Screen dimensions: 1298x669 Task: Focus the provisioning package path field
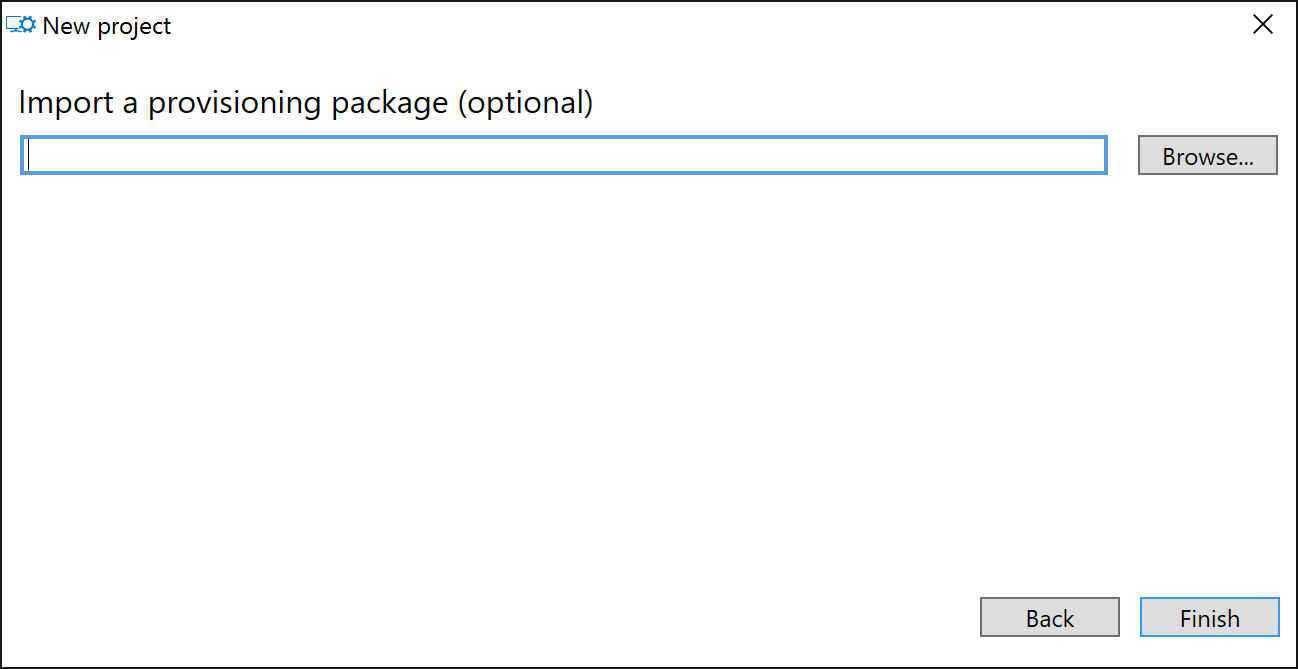564,156
